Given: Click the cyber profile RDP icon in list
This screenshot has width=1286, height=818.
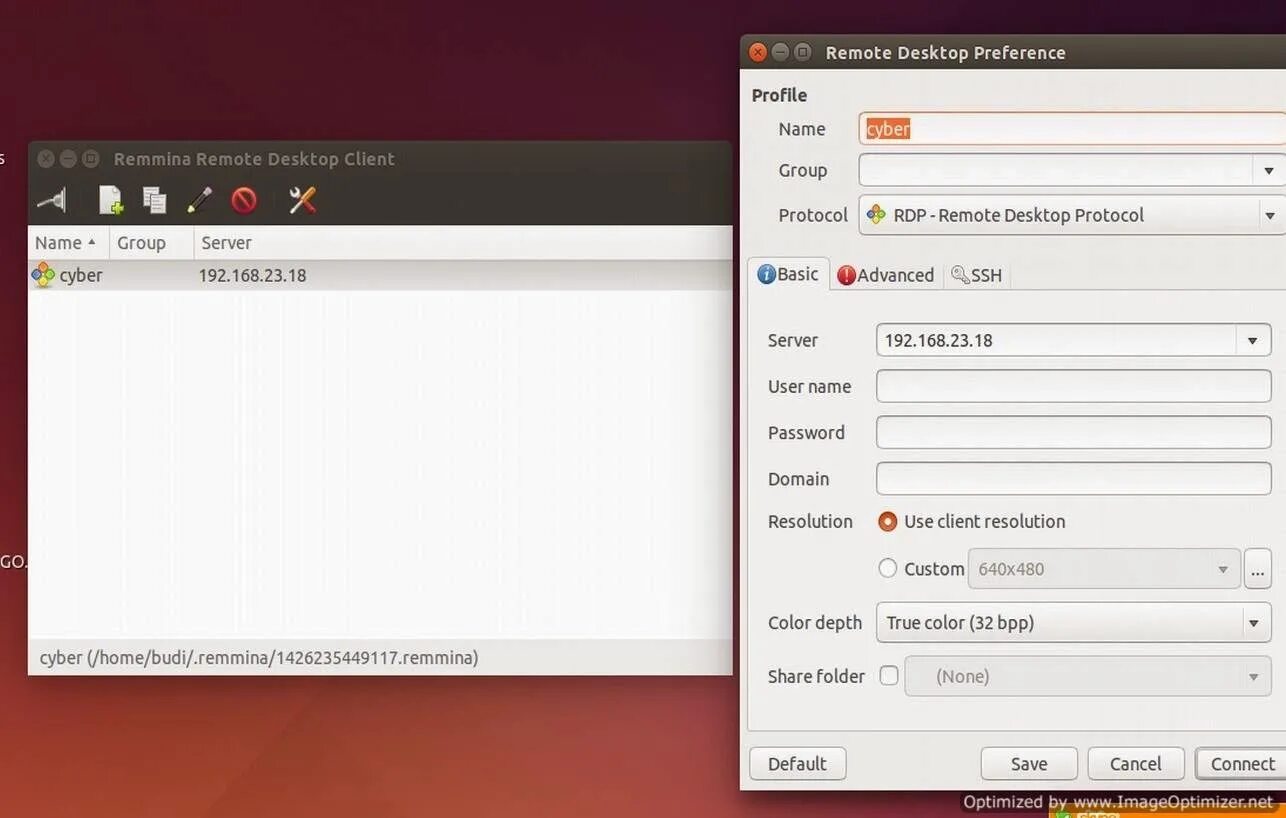Looking at the screenshot, I should [43, 275].
